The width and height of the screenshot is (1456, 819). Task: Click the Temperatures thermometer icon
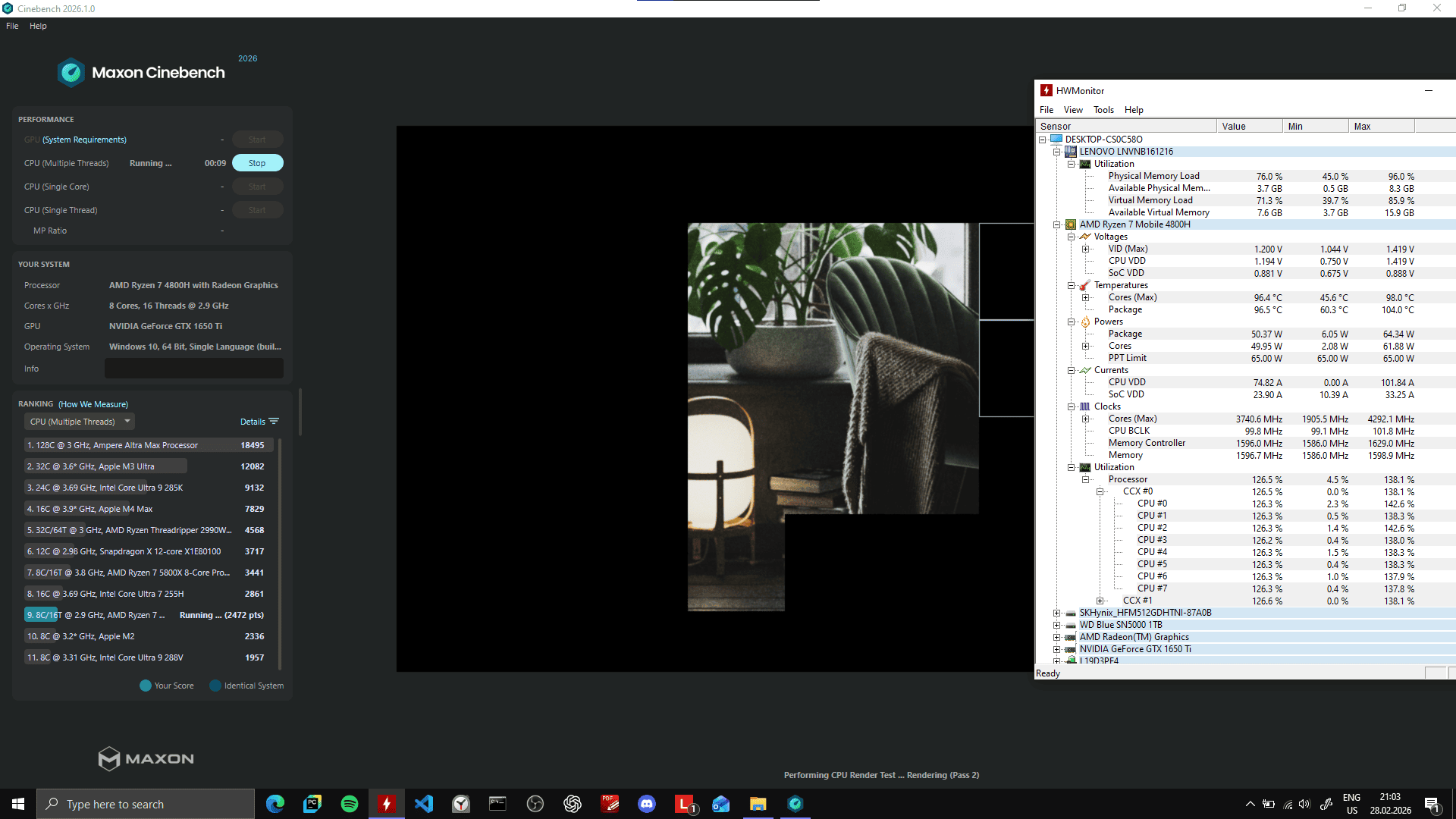1085,285
